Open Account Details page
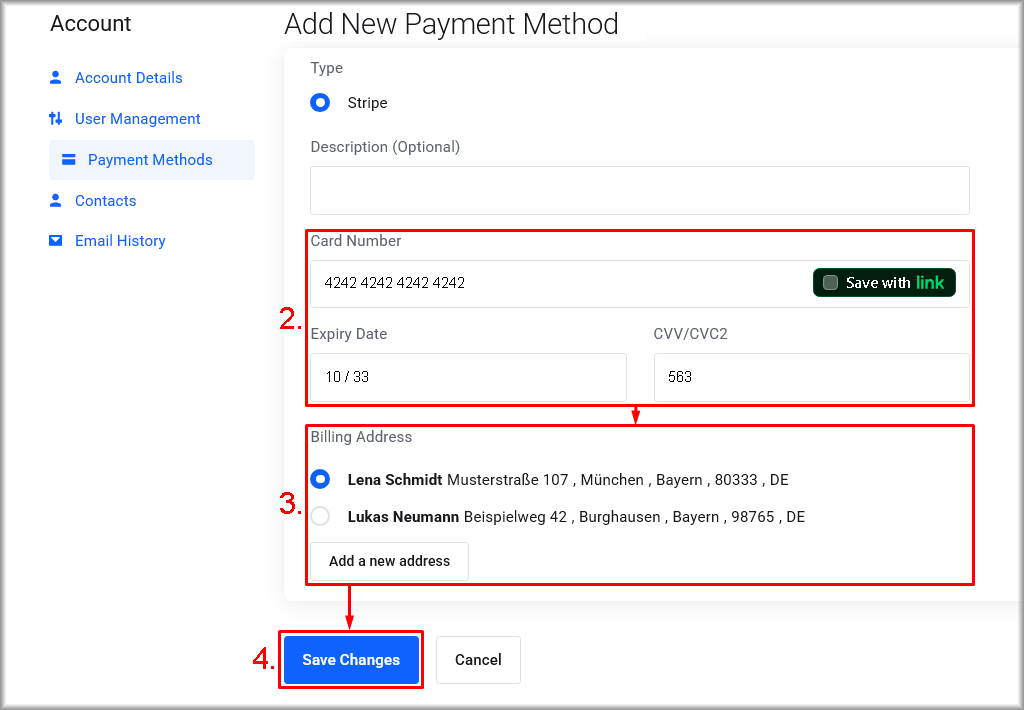This screenshot has height=710, width=1024. pos(128,78)
